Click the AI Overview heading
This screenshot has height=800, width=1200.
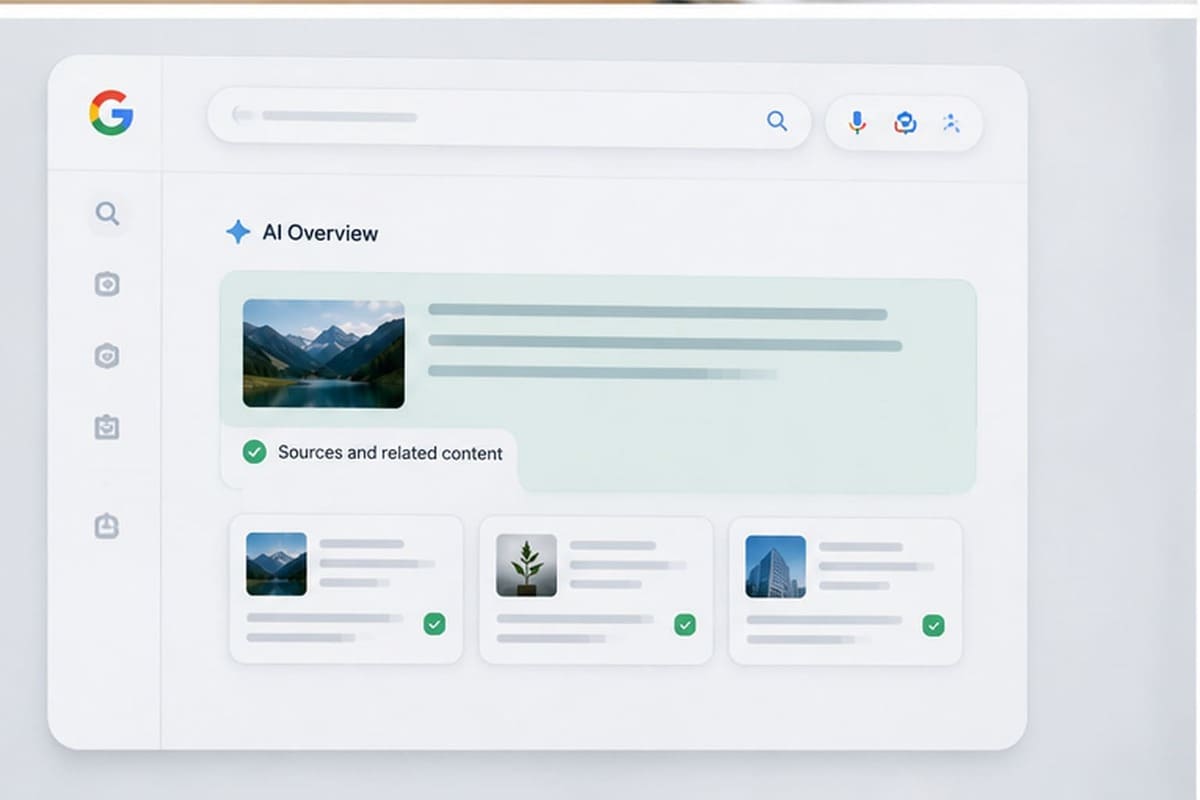[x=320, y=233]
